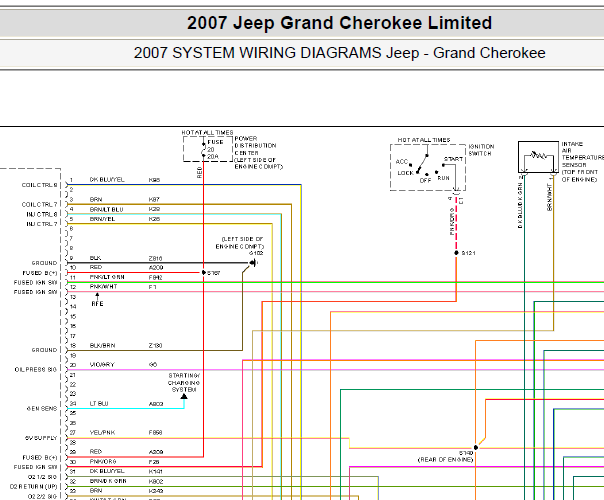Click the "BRN/DK GRN" wire color label

tap(108, 481)
